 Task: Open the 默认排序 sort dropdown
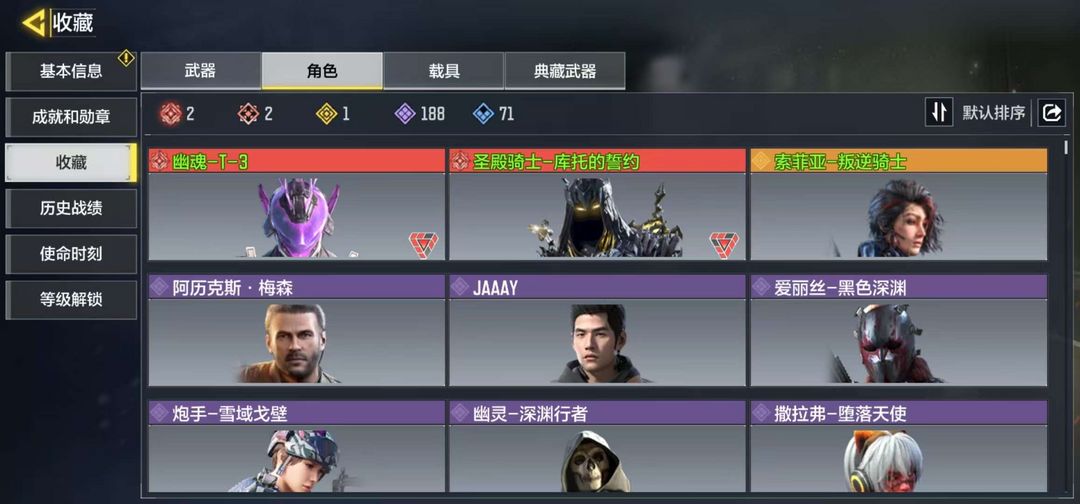994,113
